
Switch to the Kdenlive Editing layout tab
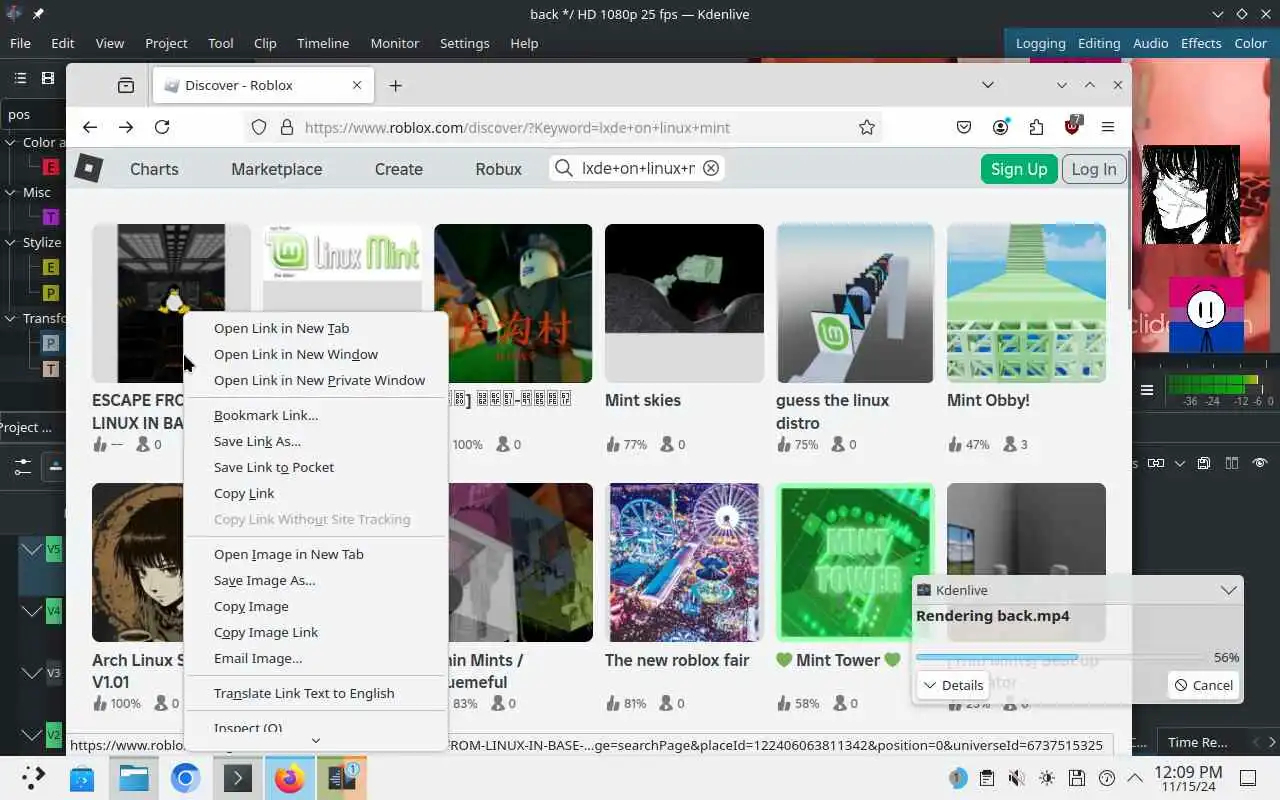[1099, 43]
